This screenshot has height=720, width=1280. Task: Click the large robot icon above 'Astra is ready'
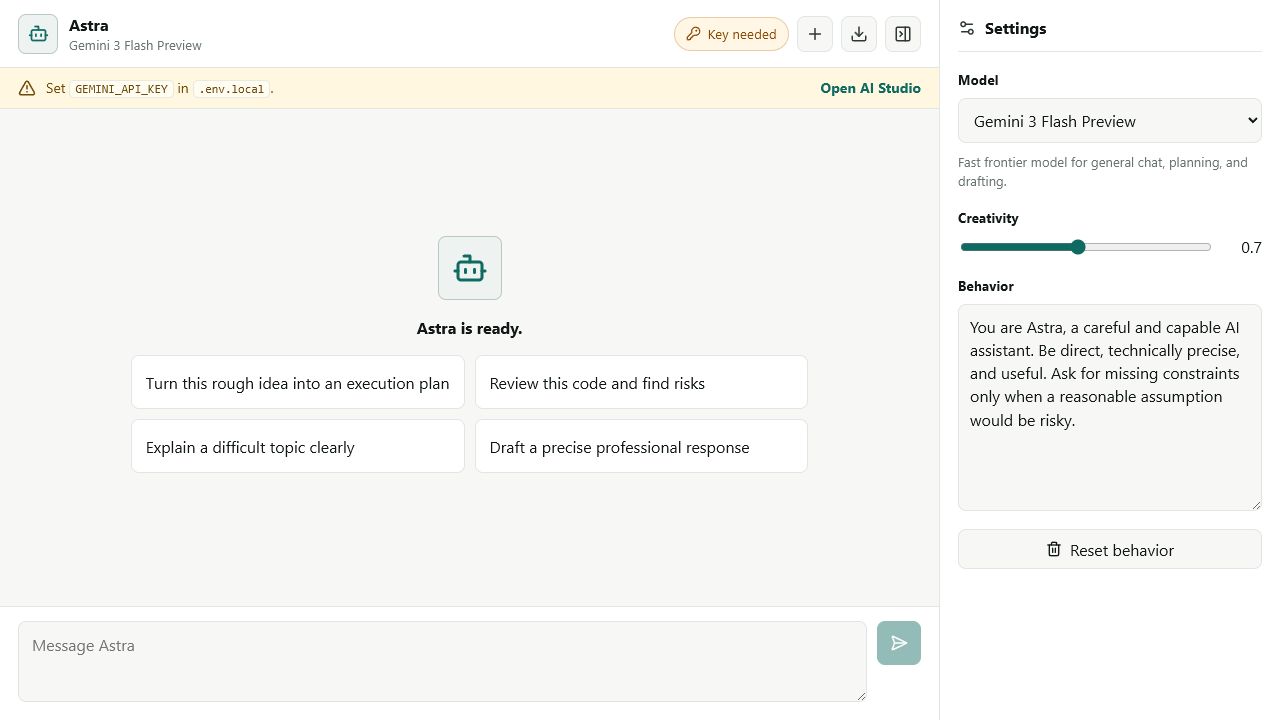tap(470, 268)
